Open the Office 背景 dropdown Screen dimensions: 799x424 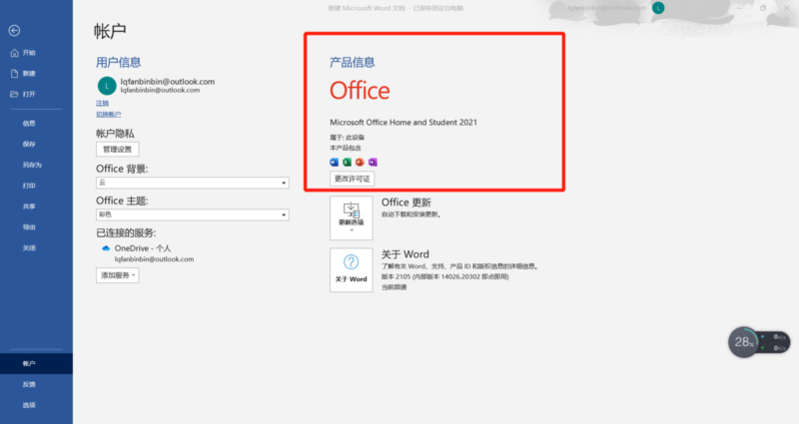tap(191, 183)
